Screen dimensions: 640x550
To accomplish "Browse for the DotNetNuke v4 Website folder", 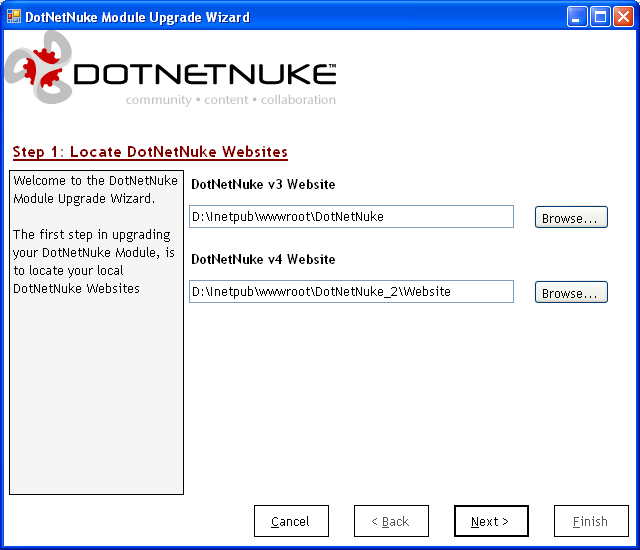I will 571,292.
